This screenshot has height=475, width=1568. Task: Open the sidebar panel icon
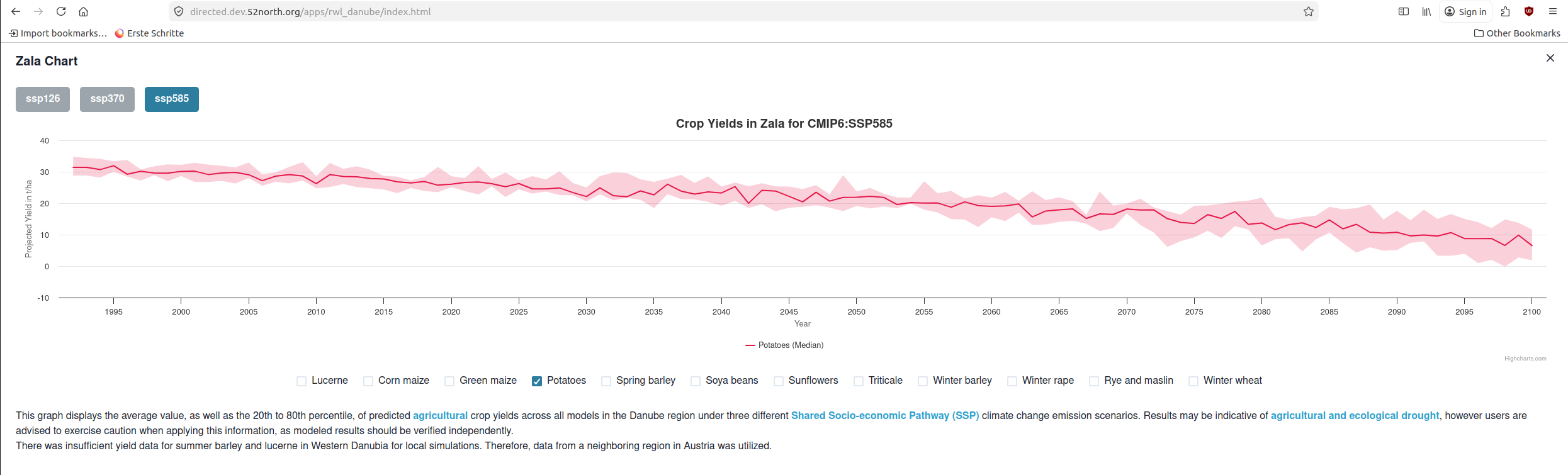coord(1404,11)
